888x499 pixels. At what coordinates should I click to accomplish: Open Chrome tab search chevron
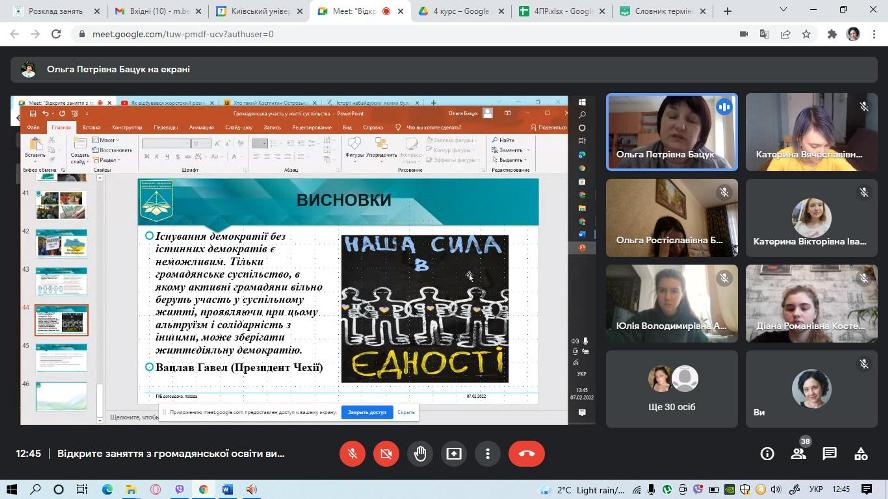point(783,10)
